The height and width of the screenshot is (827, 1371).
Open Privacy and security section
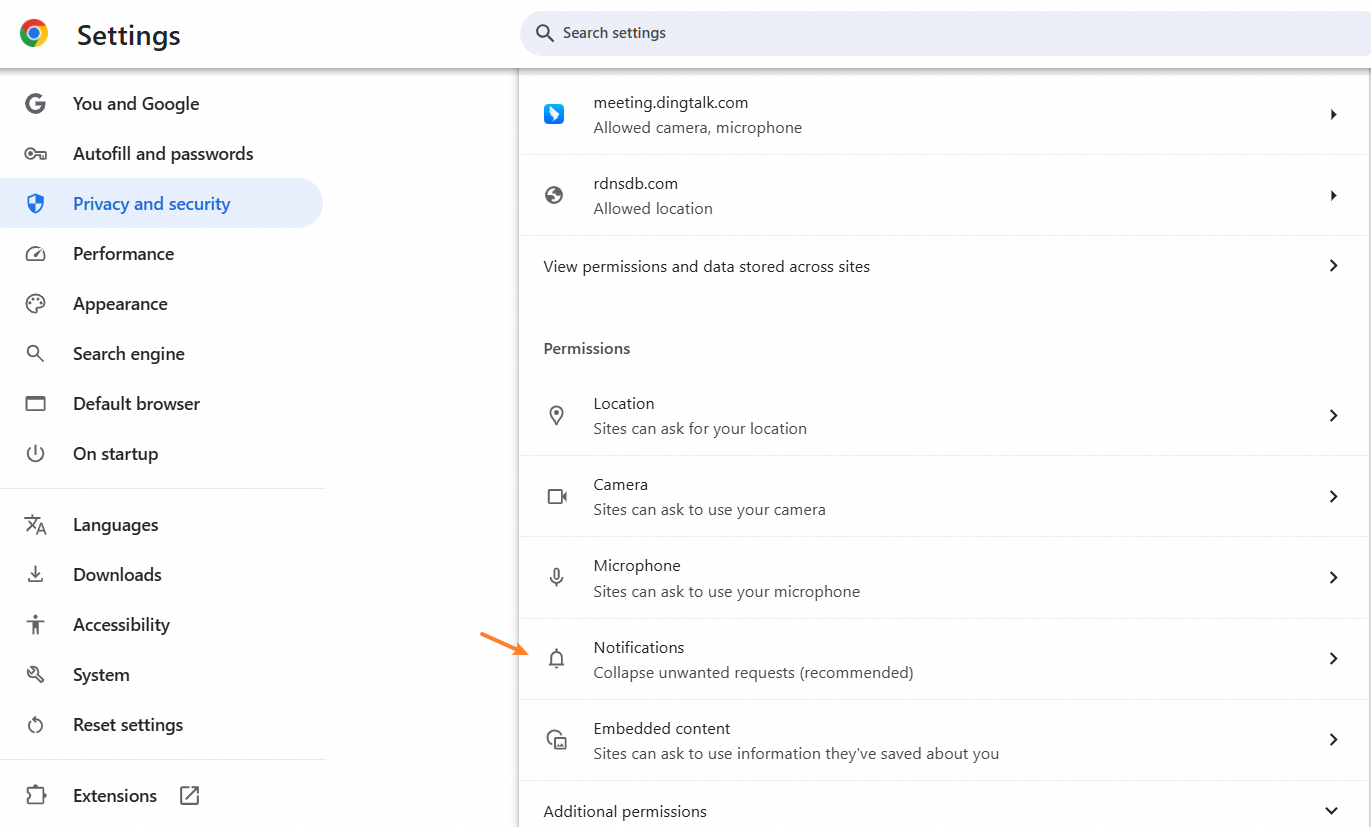click(151, 204)
